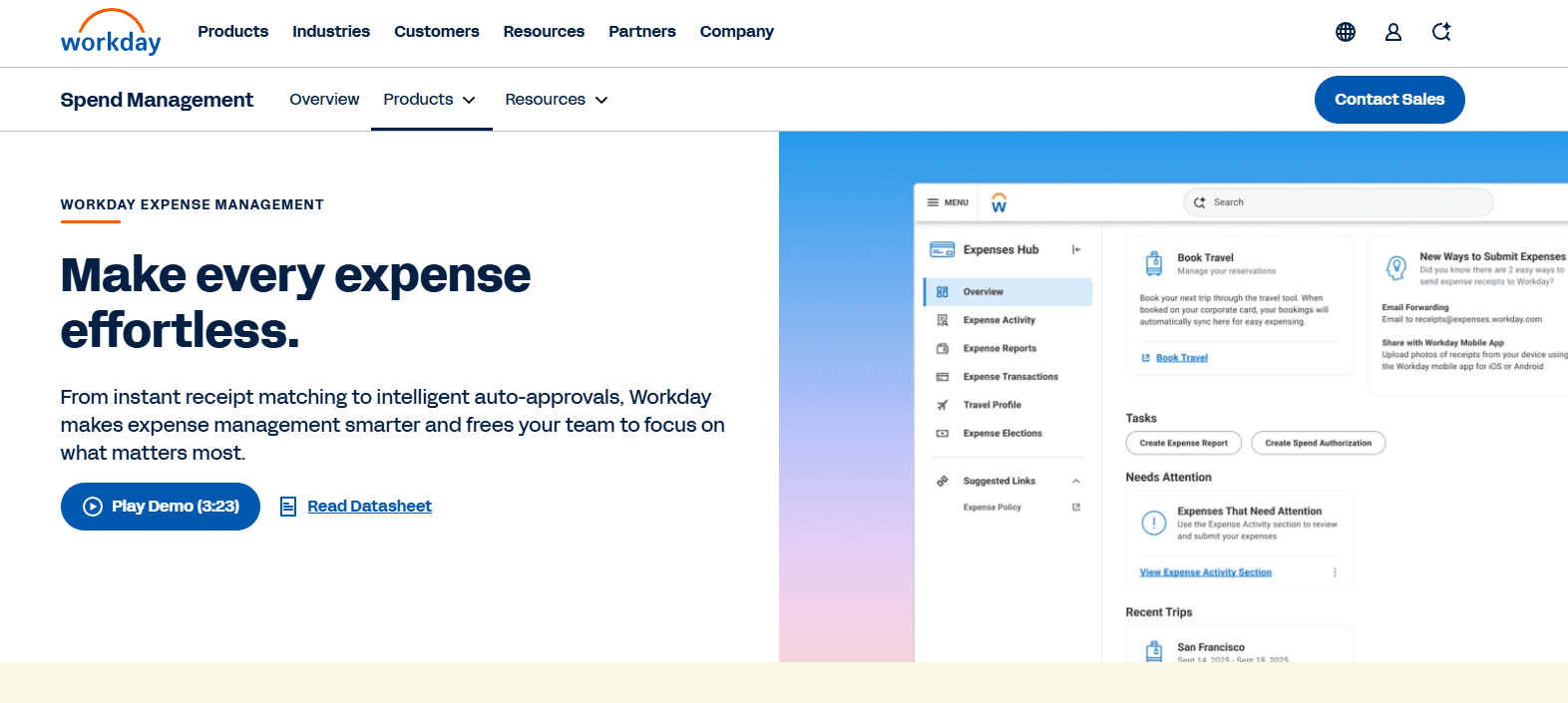
Task: Open View Expense Activity Section link
Action: tap(1206, 572)
